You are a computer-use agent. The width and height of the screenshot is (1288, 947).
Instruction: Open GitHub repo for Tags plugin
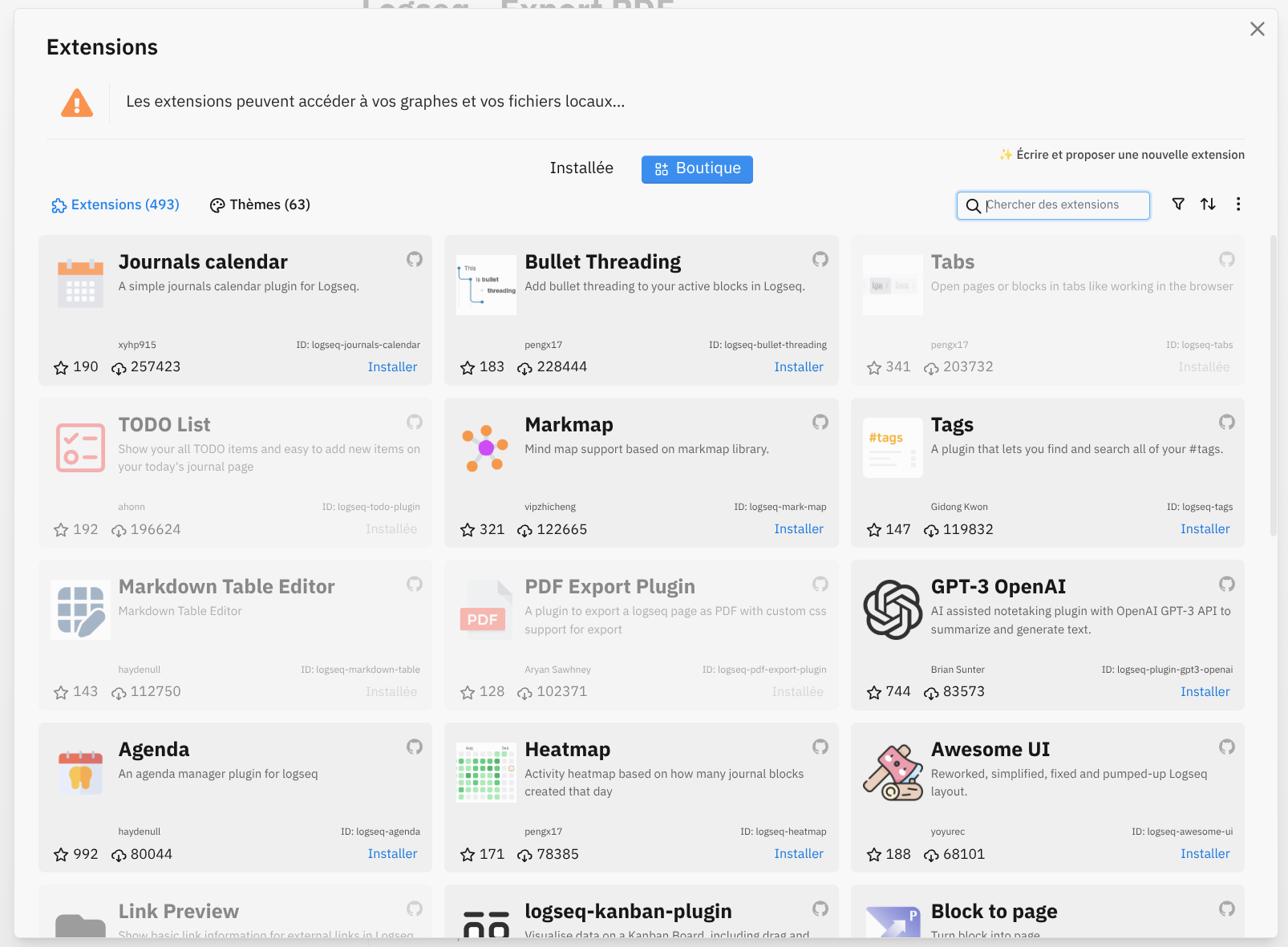1227,422
